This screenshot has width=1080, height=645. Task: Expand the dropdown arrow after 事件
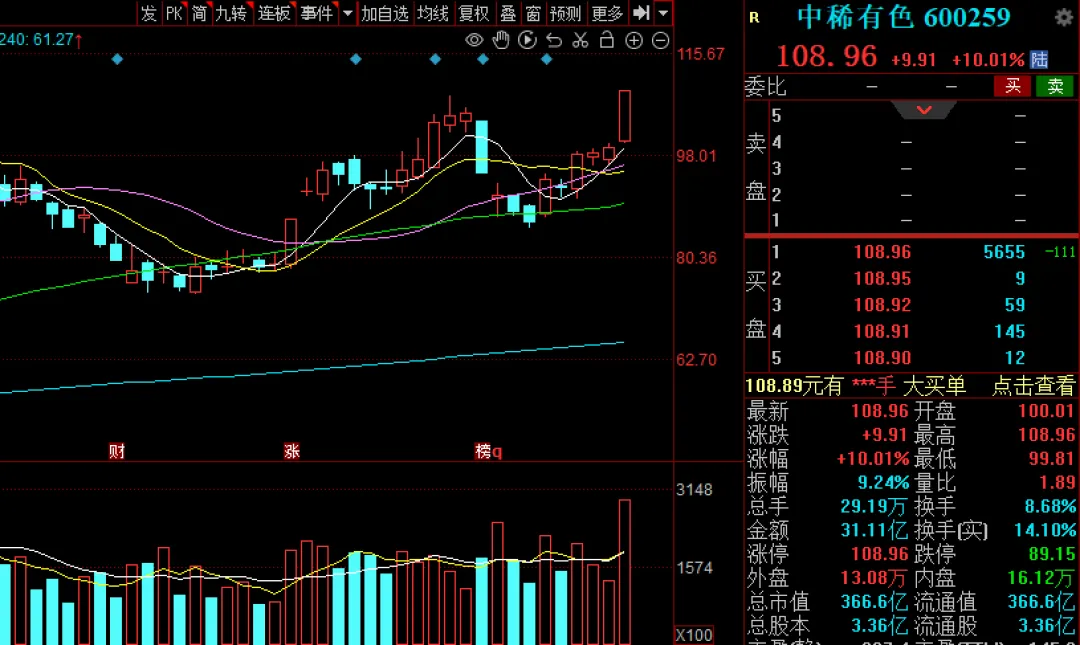point(348,13)
